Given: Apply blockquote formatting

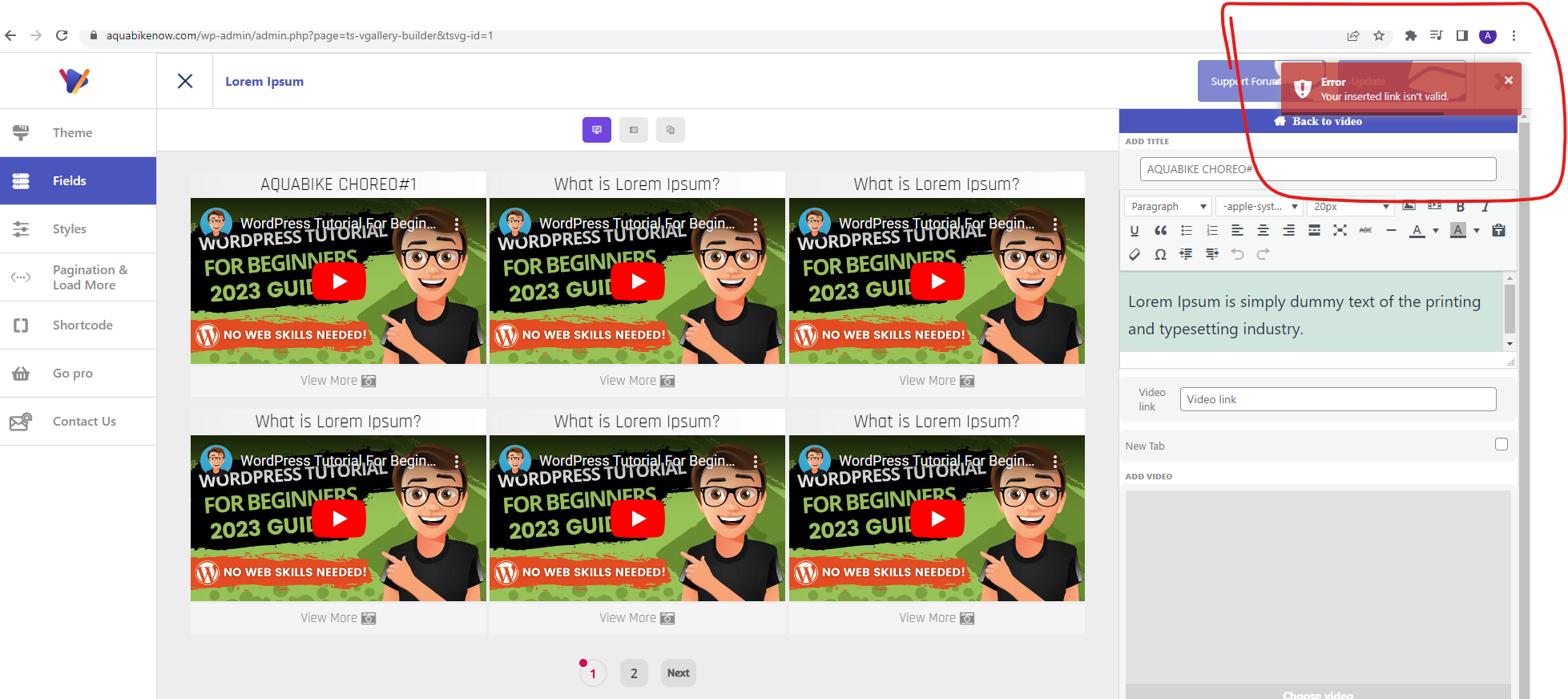Looking at the screenshot, I should coord(1160,230).
